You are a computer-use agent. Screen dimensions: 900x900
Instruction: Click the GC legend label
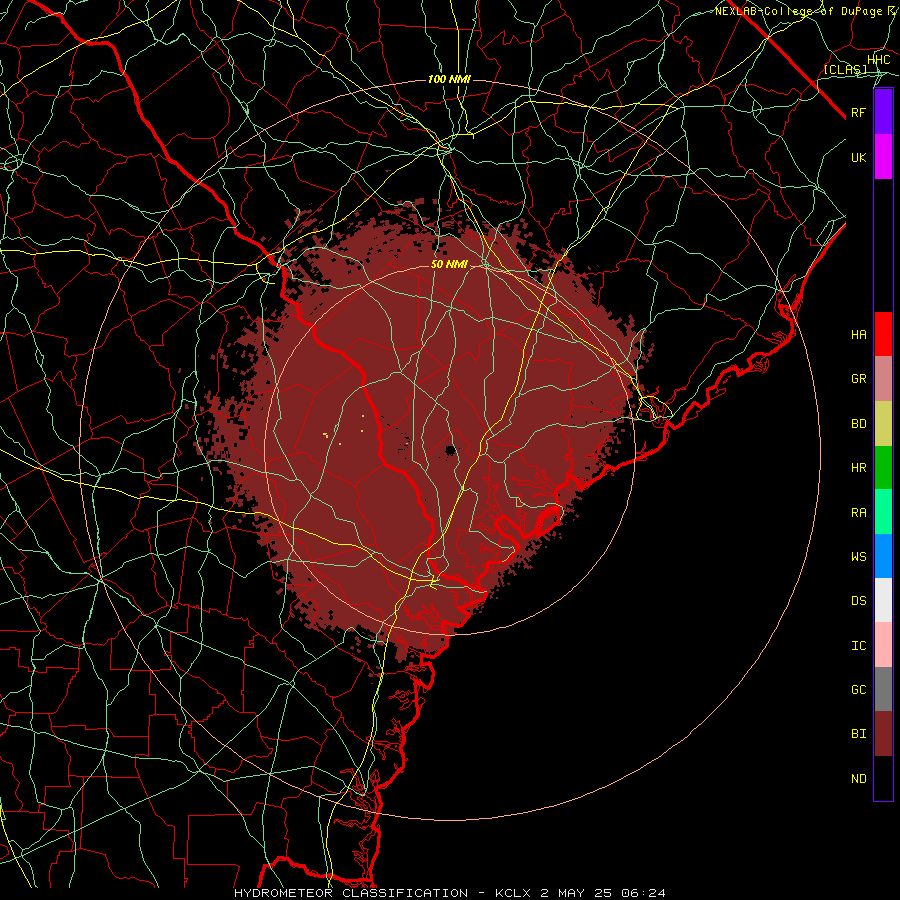(x=858, y=689)
